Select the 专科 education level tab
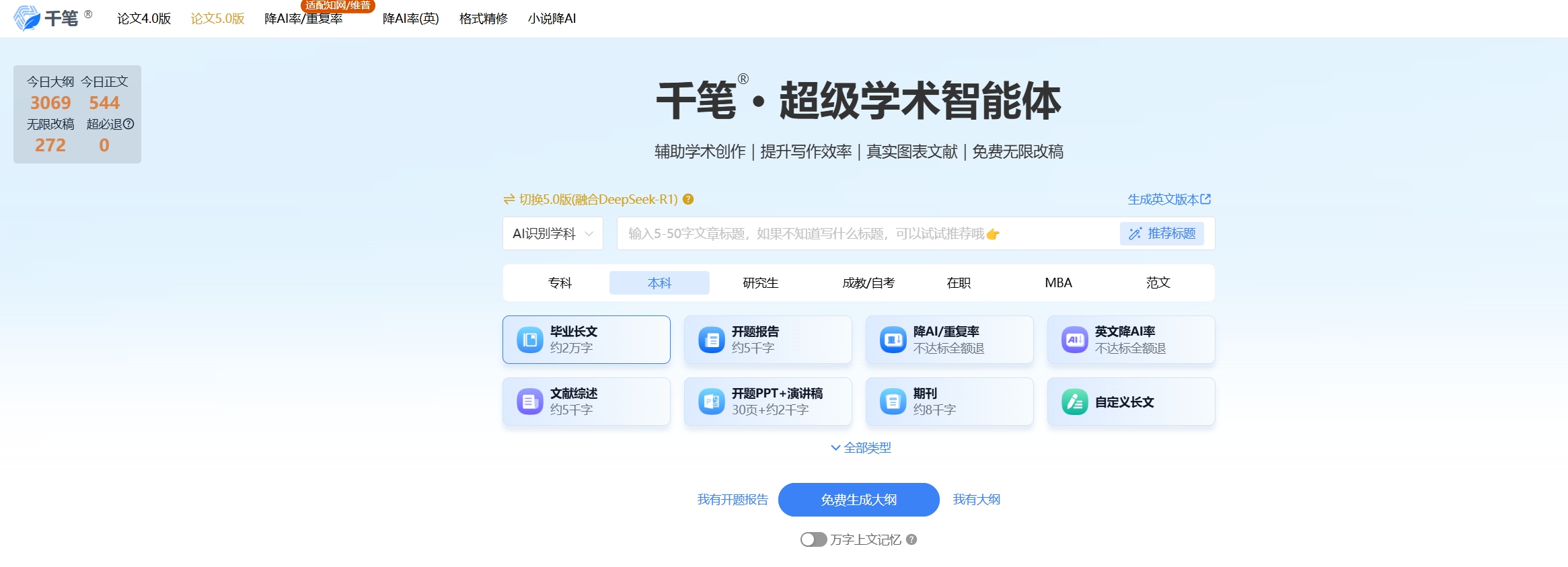The image size is (1568, 567). [560, 282]
